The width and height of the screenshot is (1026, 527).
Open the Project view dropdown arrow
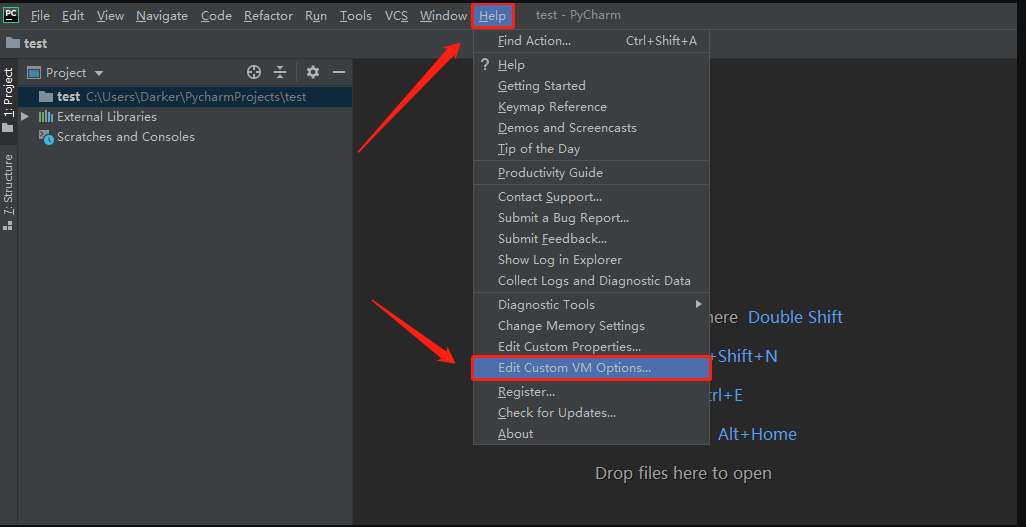coord(99,73)
